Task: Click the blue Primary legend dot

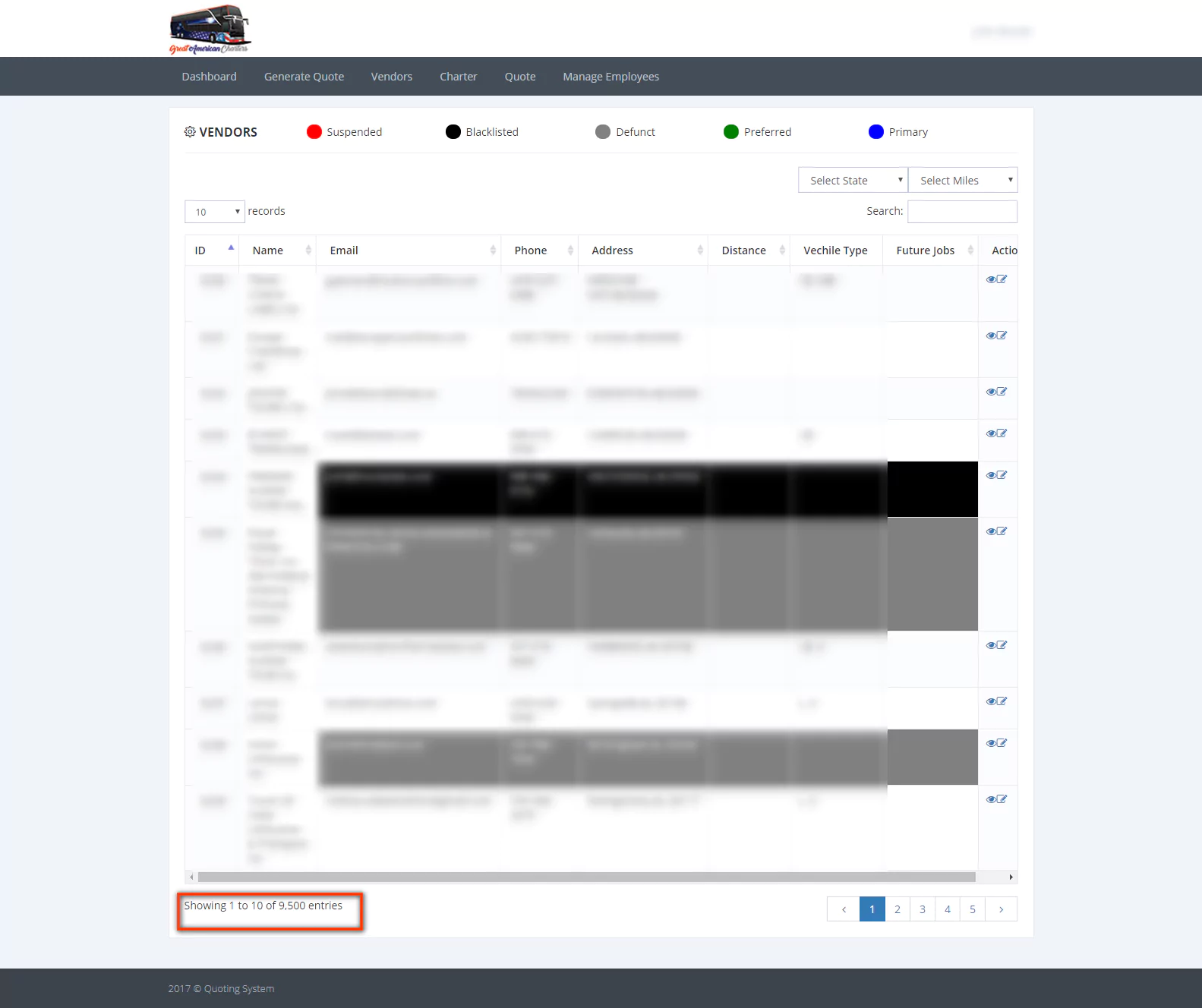Action: click(876, 132)
